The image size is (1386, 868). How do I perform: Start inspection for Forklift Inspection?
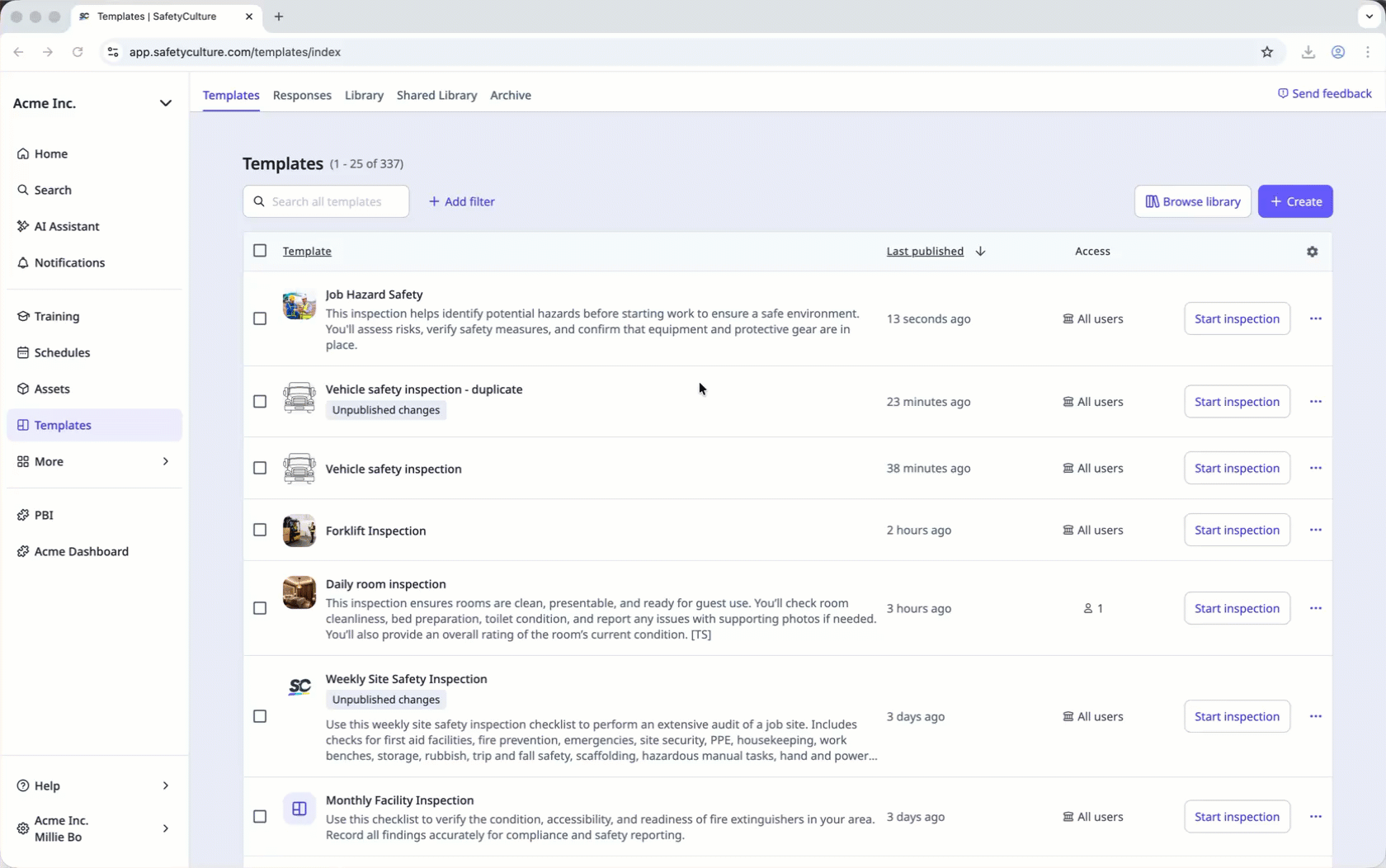[x=1237, y=530]
